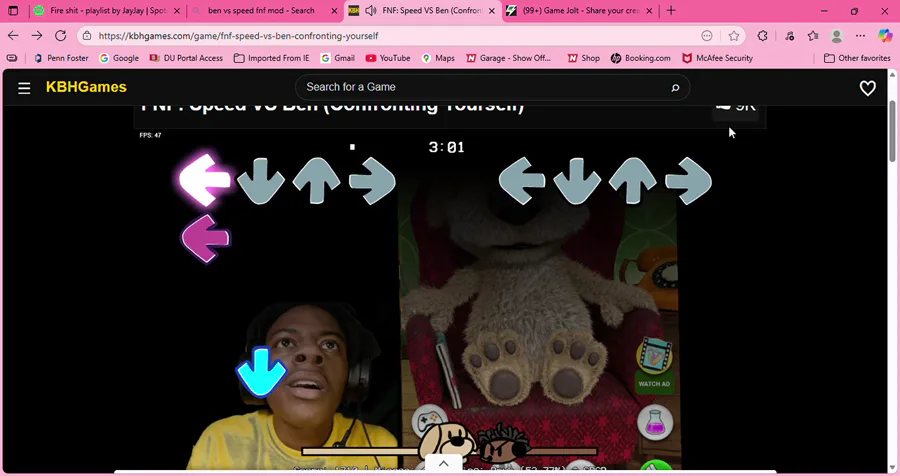The image size is (900, 476).
Task: Open the McAfee Security bookmark
Action: coord(717,58)
